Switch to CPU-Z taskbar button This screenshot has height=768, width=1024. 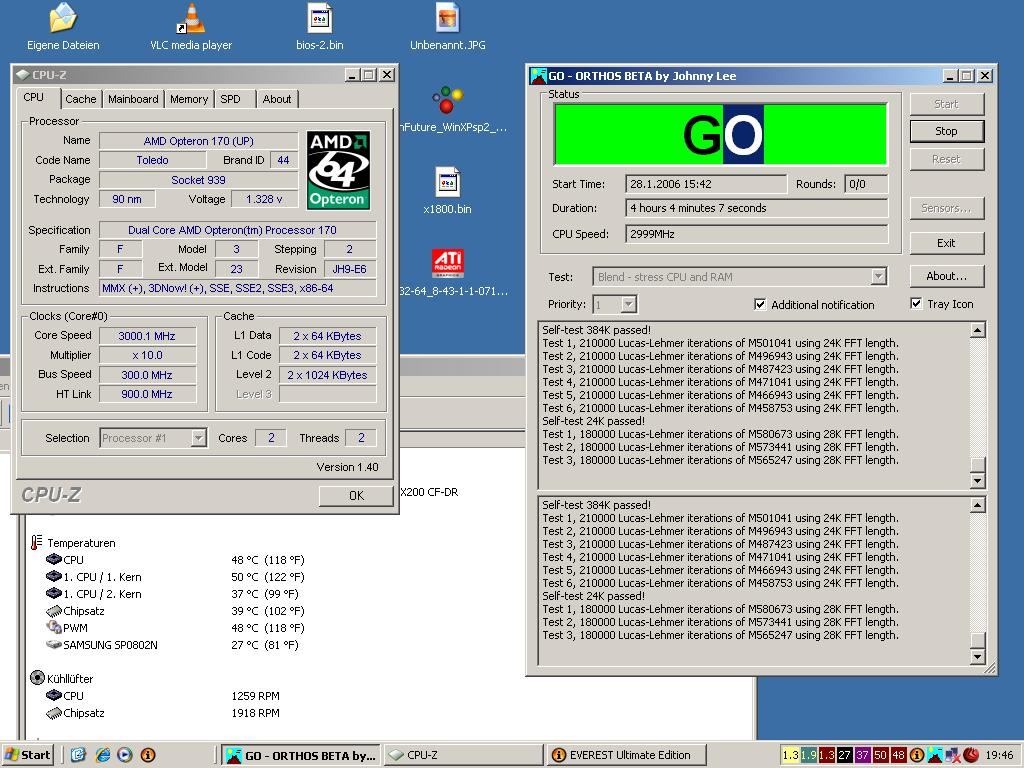coord(463,755)
